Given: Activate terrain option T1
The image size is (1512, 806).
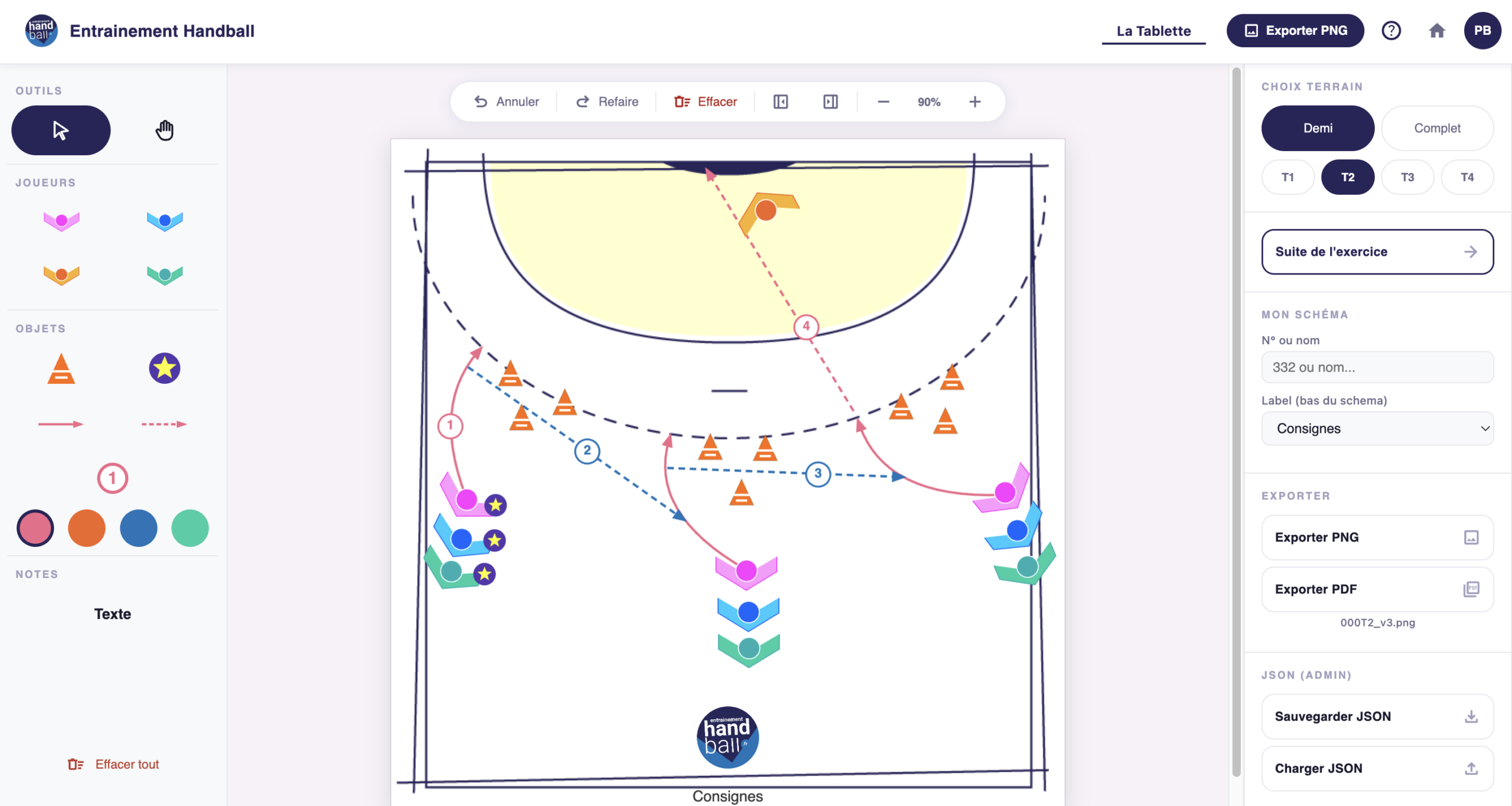Looking at the screenshot, I should (1288, 177).
